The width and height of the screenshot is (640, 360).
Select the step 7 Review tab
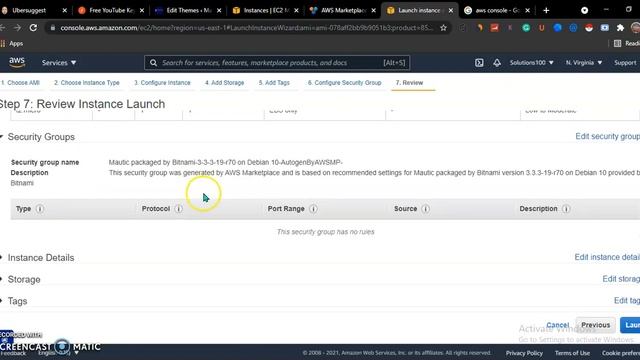pyautogui.click(x=409, y=82)
